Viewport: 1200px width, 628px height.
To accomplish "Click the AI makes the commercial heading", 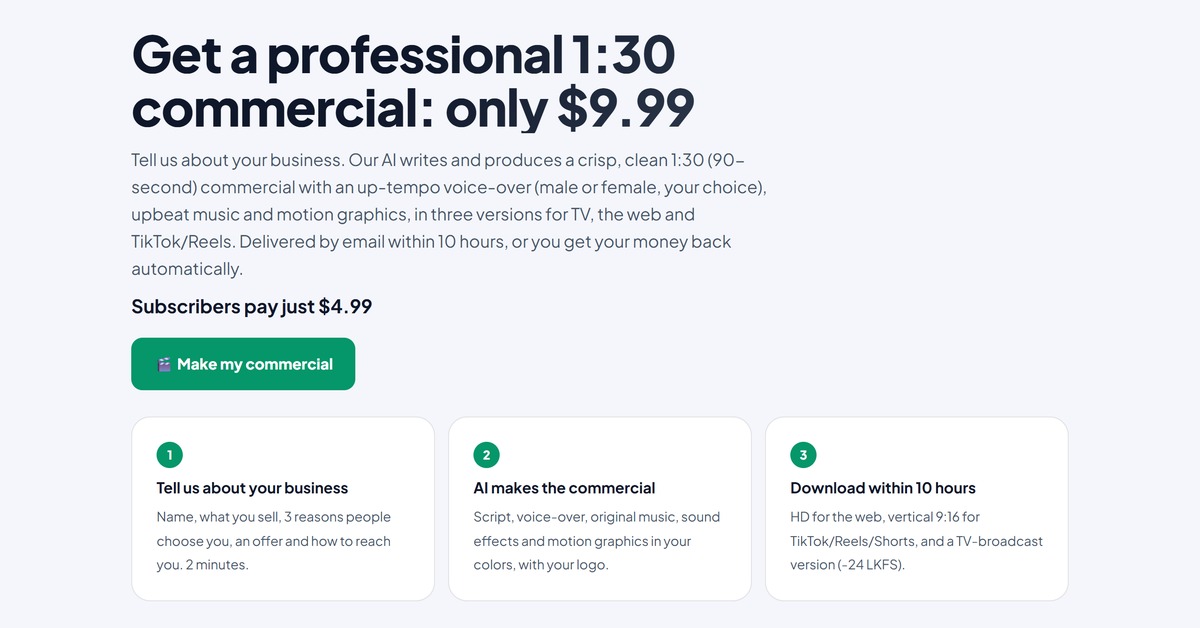I will click(564, 488).
